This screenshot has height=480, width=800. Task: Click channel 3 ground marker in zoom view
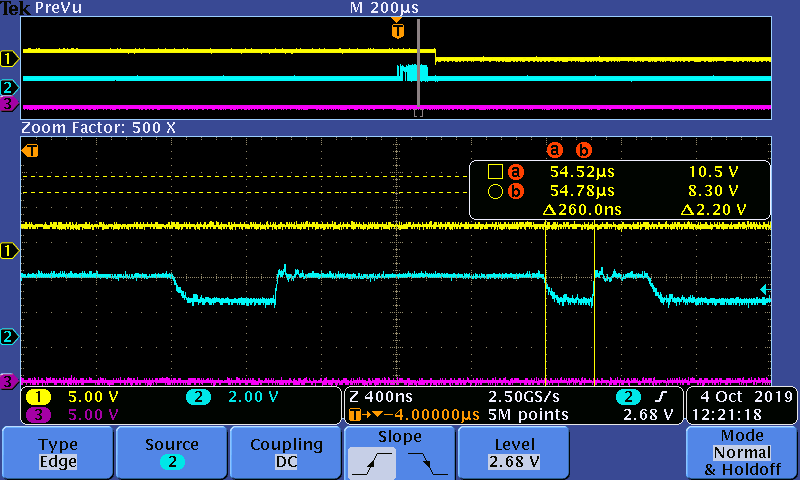pos(9,381)
